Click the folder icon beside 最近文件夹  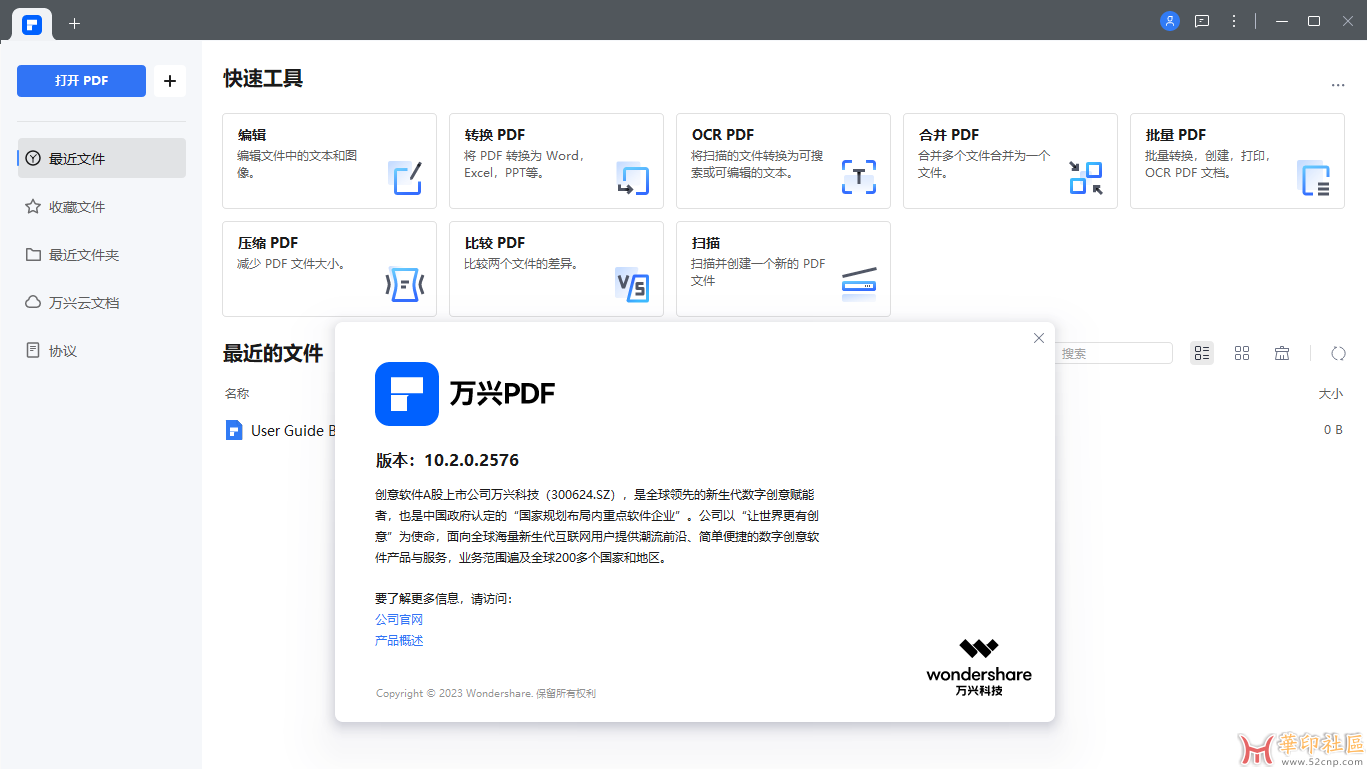point(33,255)
